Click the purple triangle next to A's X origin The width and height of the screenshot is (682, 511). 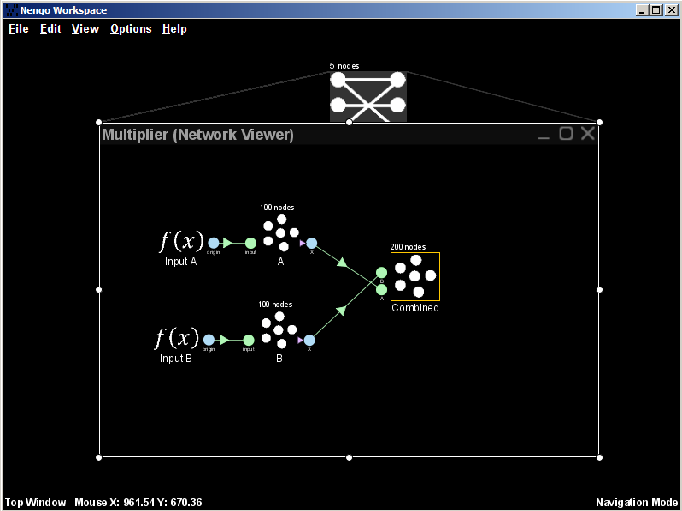coord(302,243)
